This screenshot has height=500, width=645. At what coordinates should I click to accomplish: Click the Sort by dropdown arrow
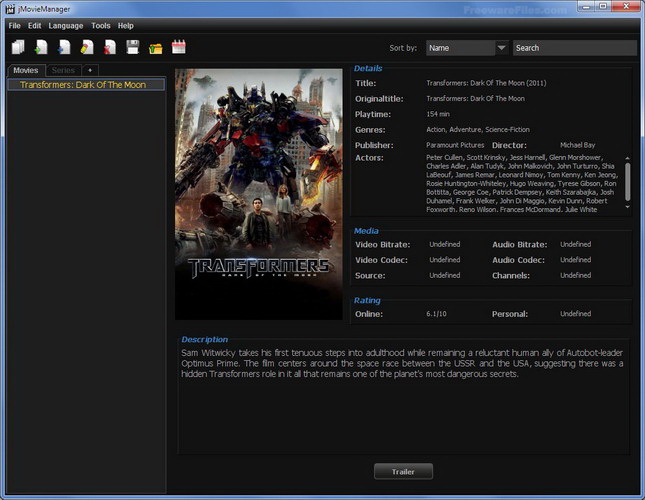pyautogui.click(x=501, y=47)
